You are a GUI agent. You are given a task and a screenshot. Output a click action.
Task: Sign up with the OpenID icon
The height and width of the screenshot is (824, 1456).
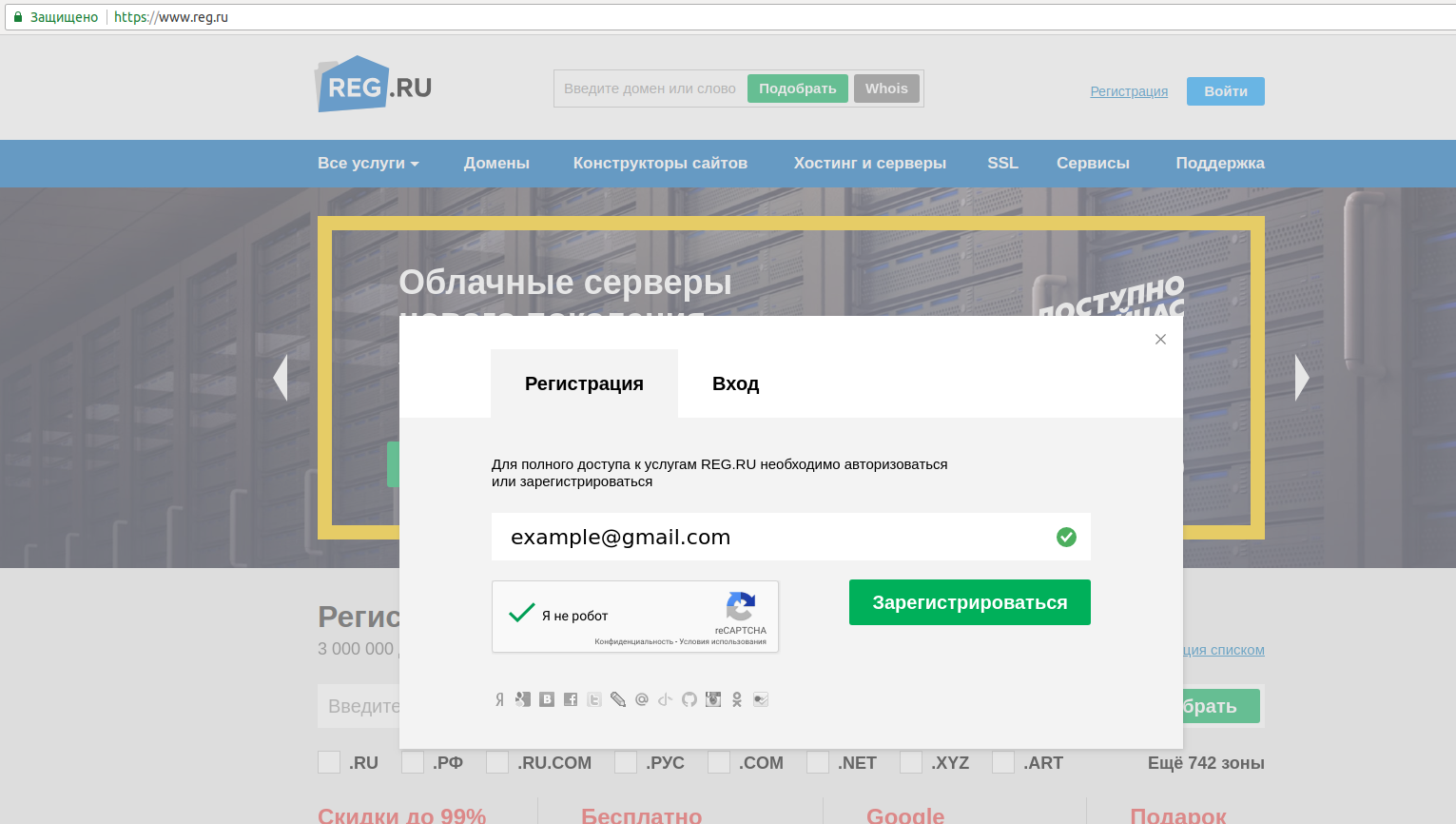tap(666, 699)
